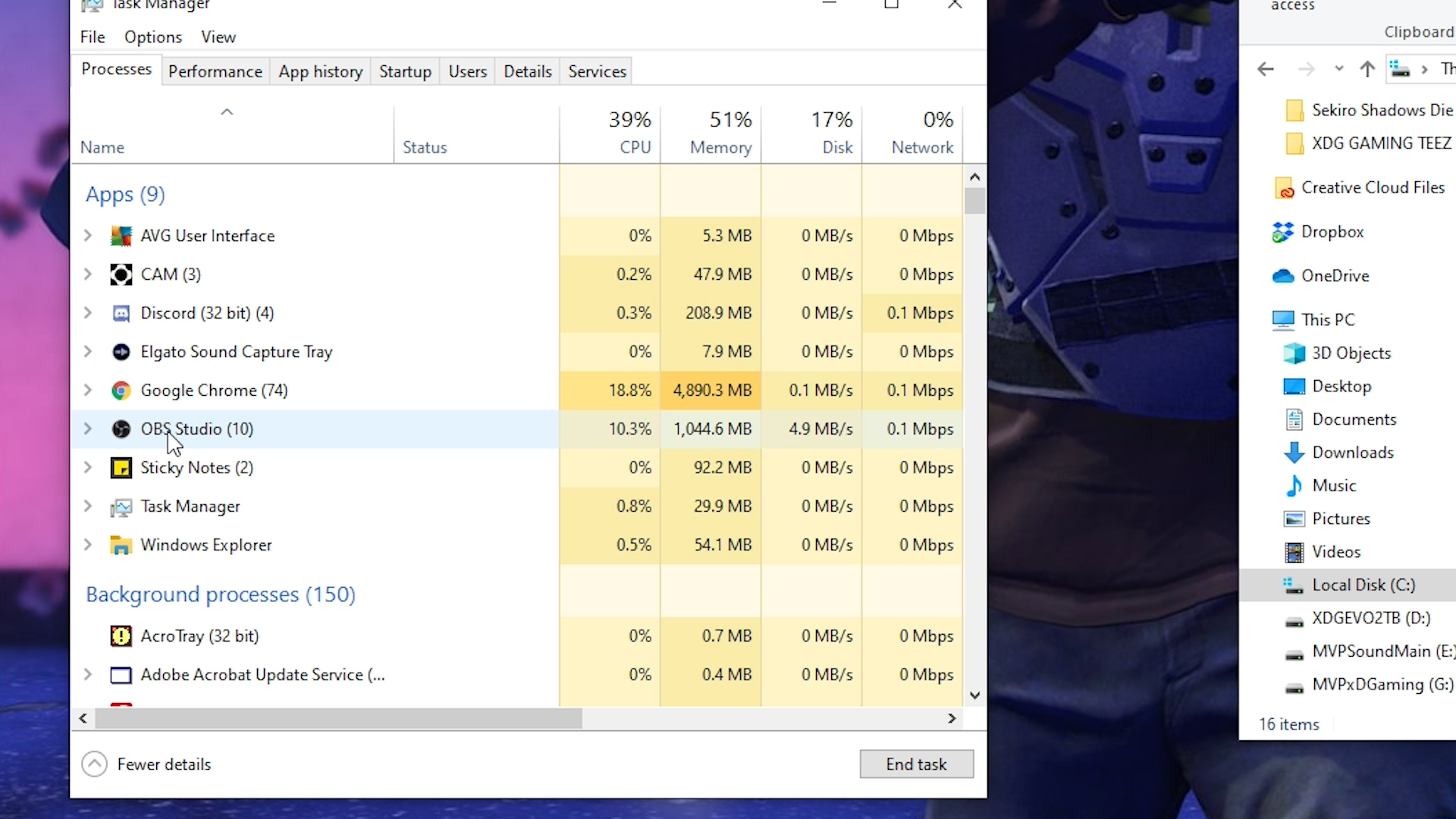Expand the Google Chrome process tree
The width and height of the screenshot is (1456, 819).
[87, 390]
